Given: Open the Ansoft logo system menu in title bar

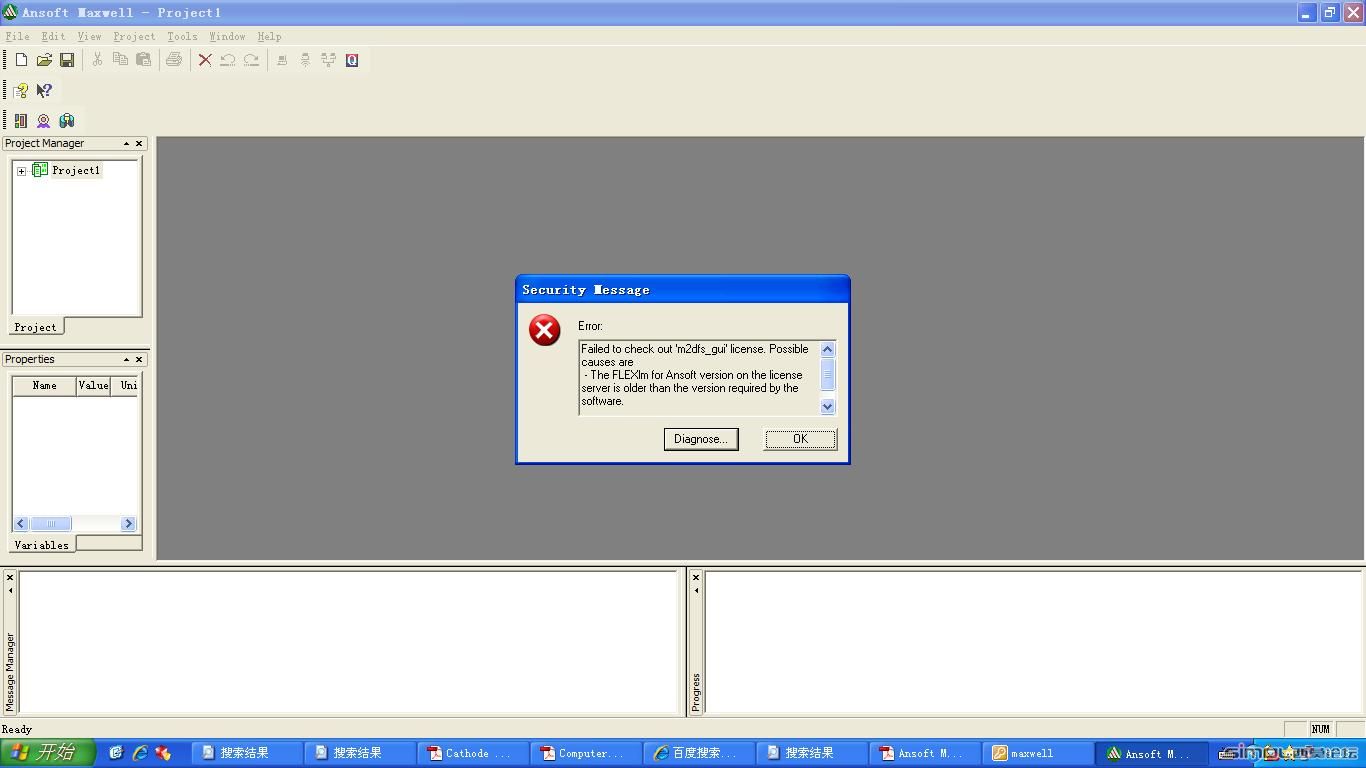Looking at the screenshot, I should 10,12.
